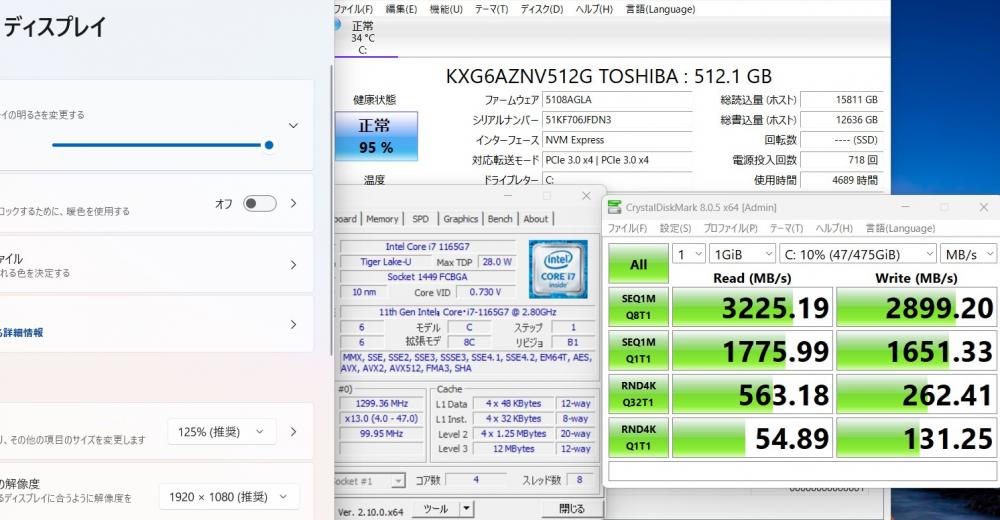Run the RND4K Q1T1 test
The width and height of the screenshot is (1000, 520).
click(x=638, y=437)
